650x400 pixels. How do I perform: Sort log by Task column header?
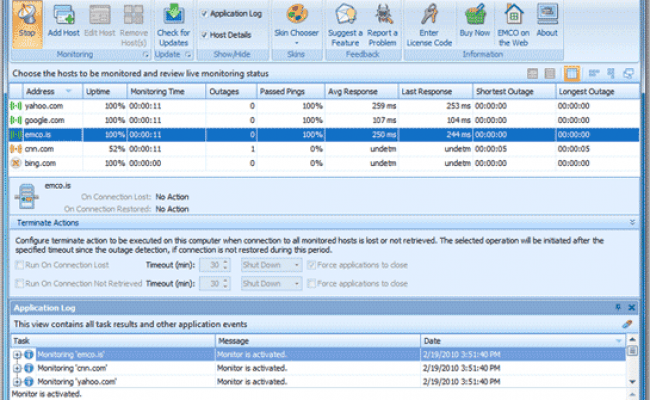[x=113, y=341]
